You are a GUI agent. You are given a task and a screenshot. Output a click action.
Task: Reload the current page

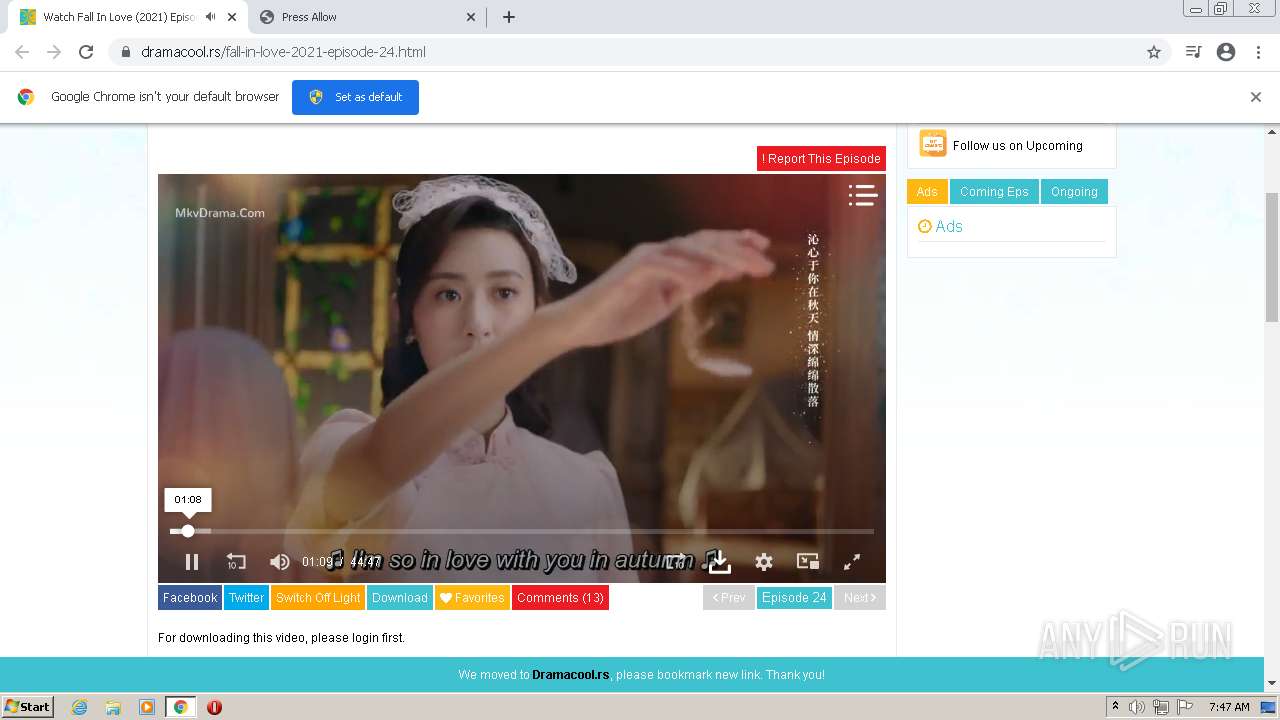point(86,52)
